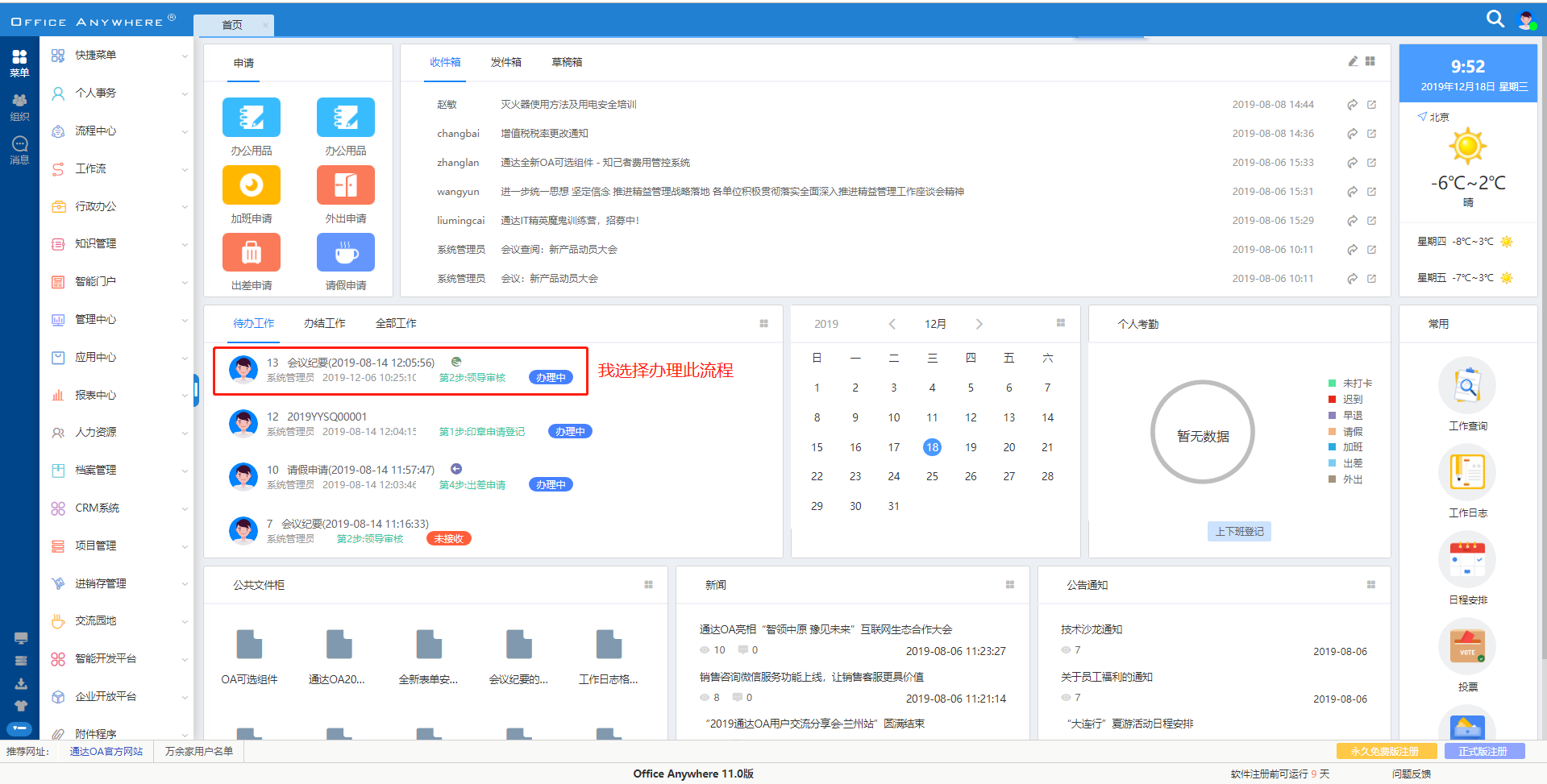
Task: Open the 请假申请 coffee cup icon
Action: [346, 253]
